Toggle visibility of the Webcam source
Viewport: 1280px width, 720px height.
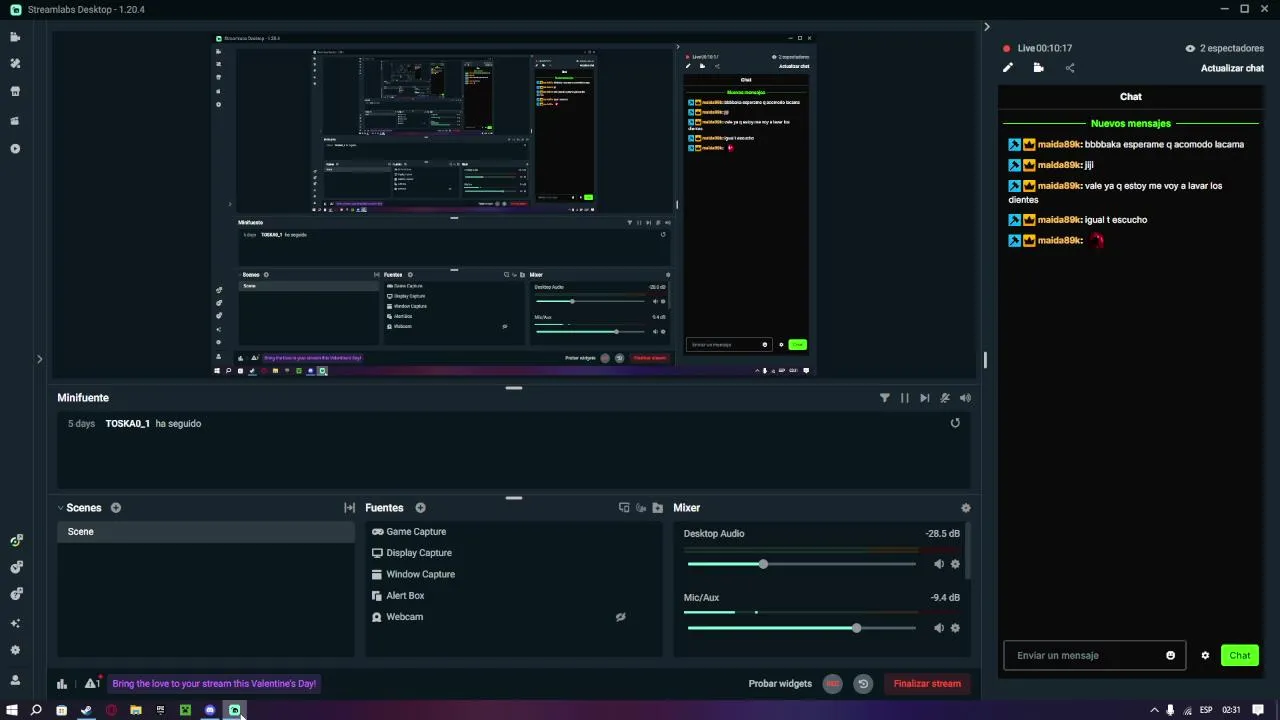pos(620,617)
